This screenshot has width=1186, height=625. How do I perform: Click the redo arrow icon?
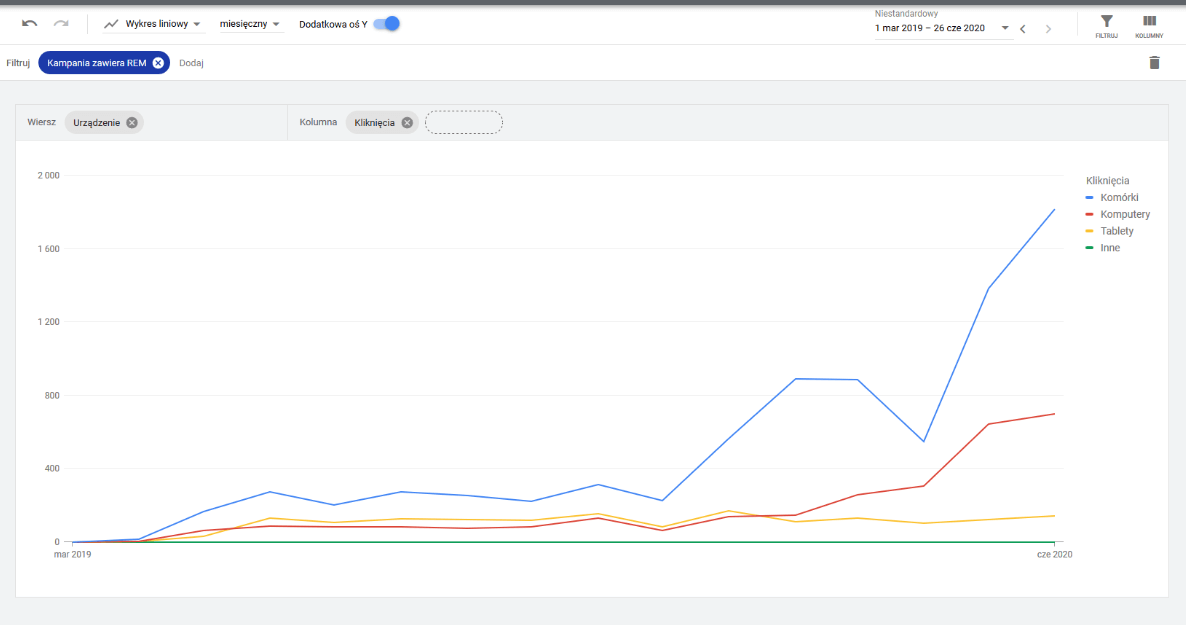(61, 23)
